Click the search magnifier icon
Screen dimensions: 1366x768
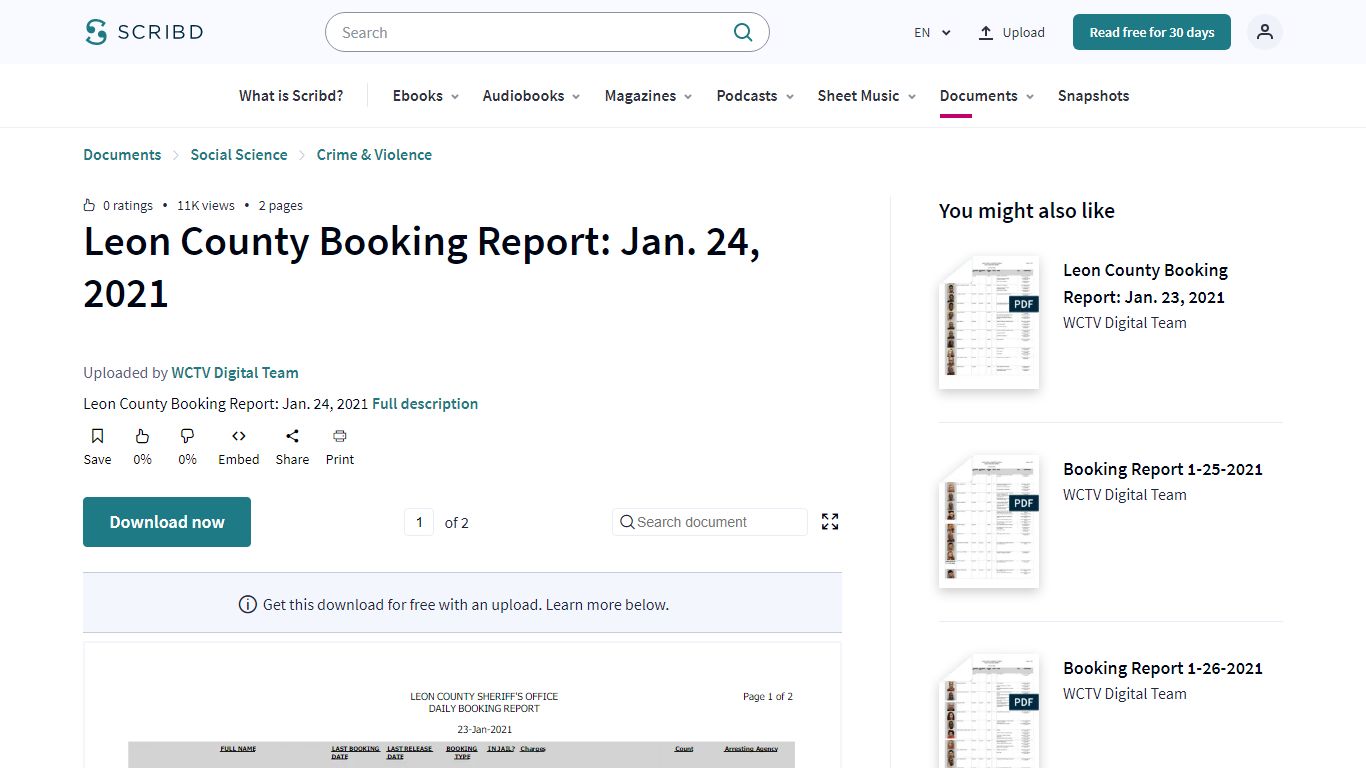[x=743, y=32]
